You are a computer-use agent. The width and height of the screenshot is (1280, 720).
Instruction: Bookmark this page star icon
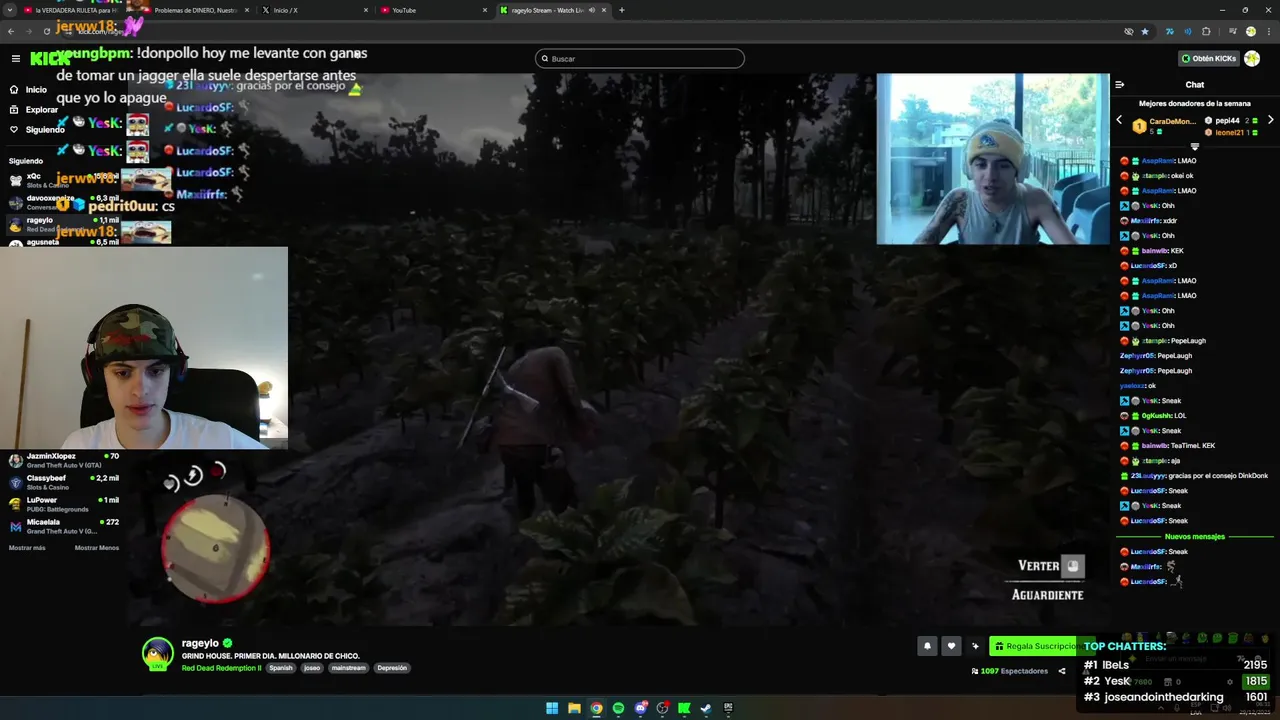point(1145,32)
